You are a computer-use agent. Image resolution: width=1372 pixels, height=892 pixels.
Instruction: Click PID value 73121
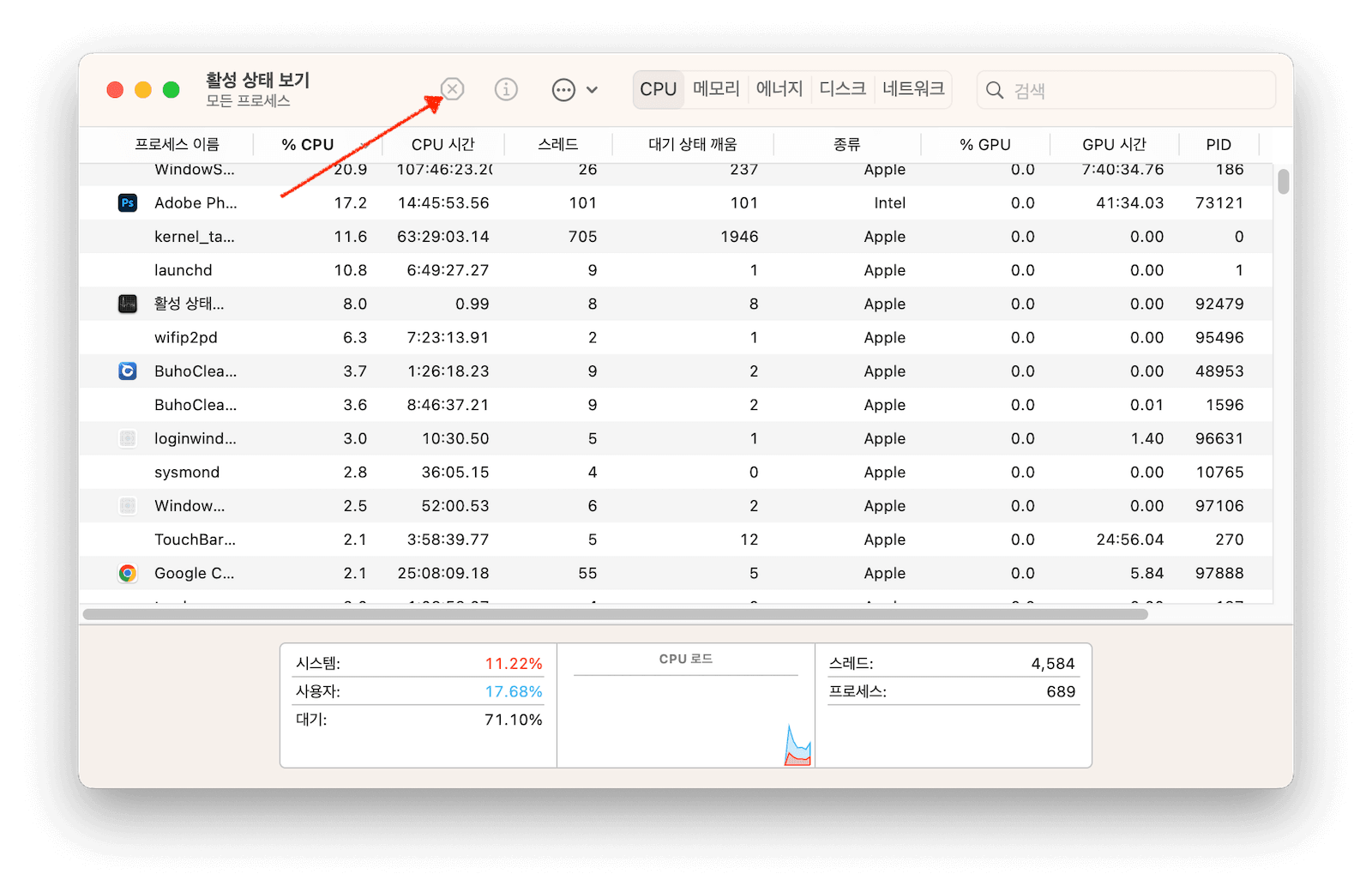point(1219,203)
